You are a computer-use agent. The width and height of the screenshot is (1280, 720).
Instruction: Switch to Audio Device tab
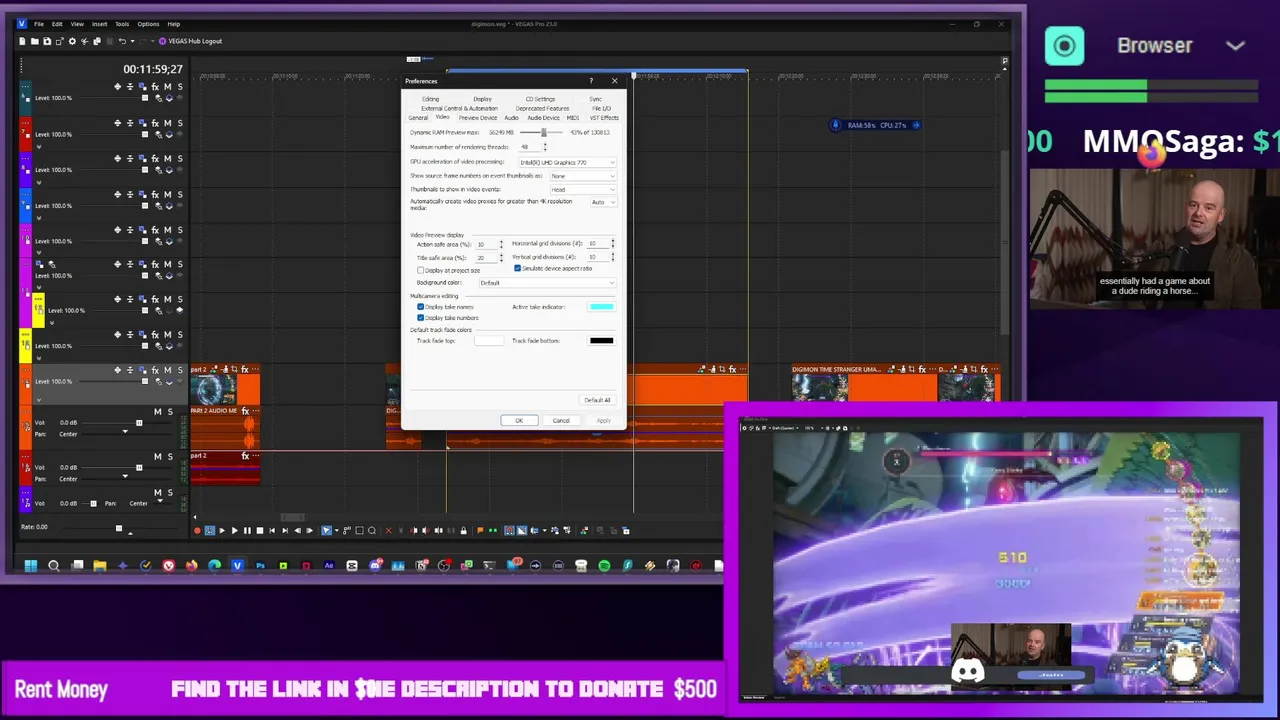click(x=543, y=118)
